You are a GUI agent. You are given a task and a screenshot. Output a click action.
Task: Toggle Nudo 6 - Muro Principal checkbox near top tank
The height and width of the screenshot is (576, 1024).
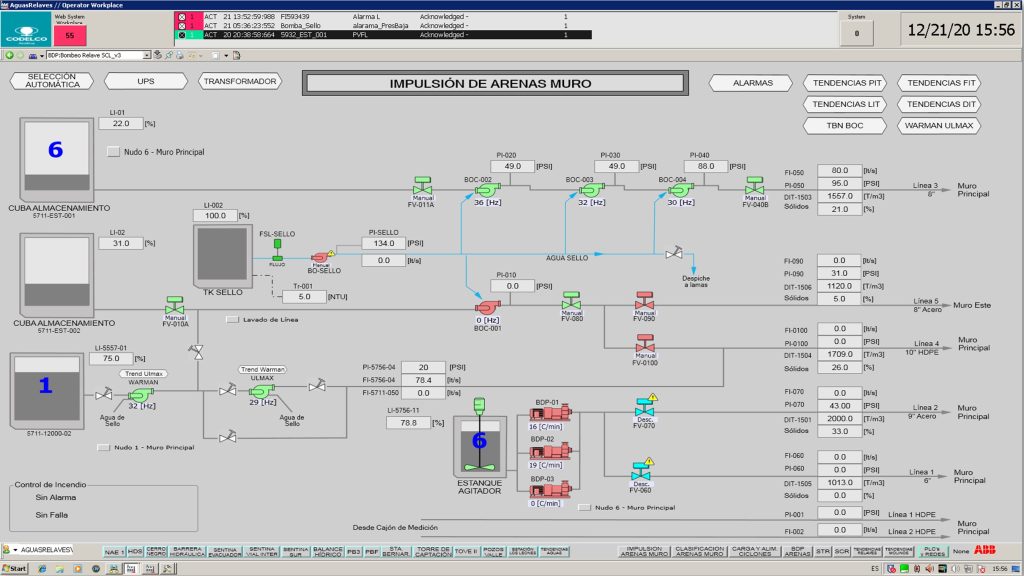point(113,152)
